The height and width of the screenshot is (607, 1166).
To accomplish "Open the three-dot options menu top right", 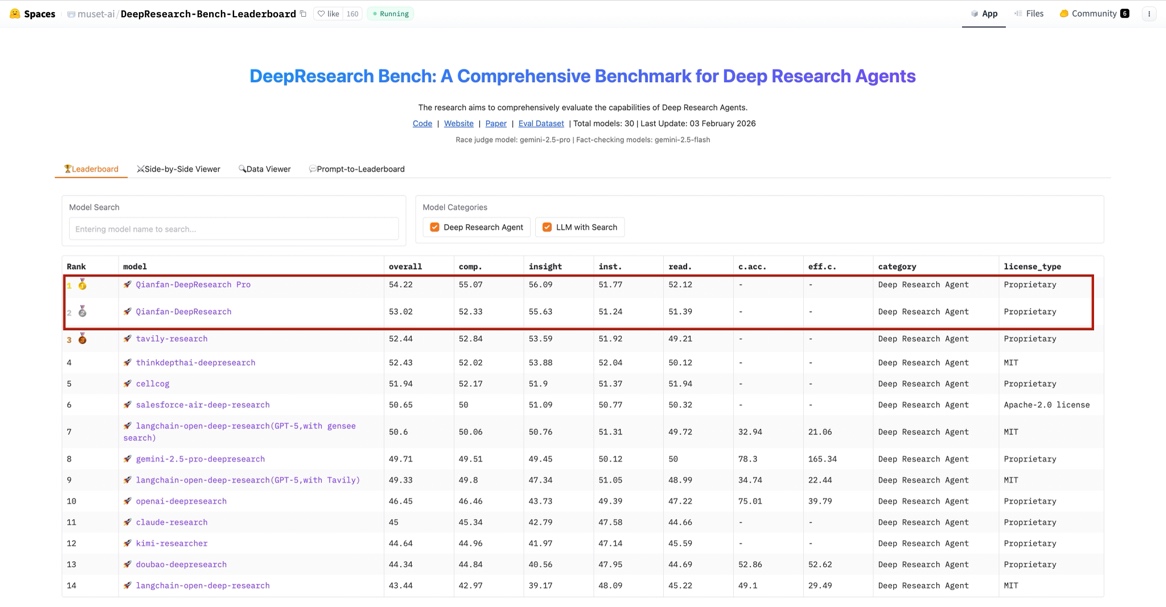I will [x=1148, y=13].
